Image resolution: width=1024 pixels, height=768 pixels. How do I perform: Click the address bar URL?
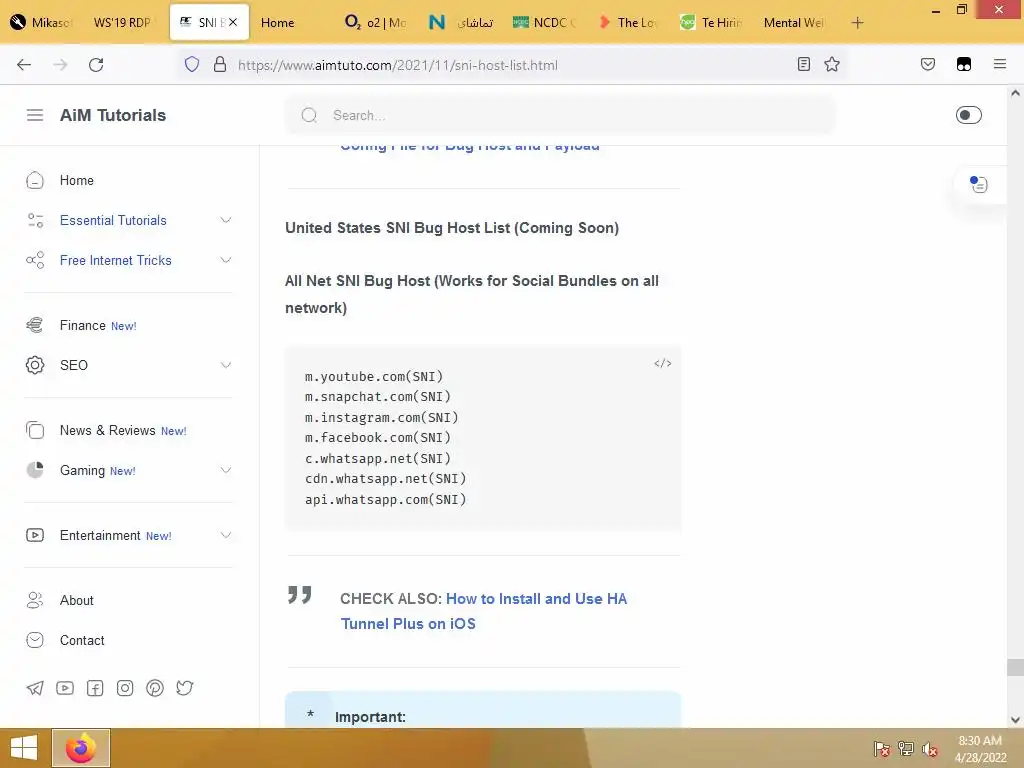tap(398, 65)
